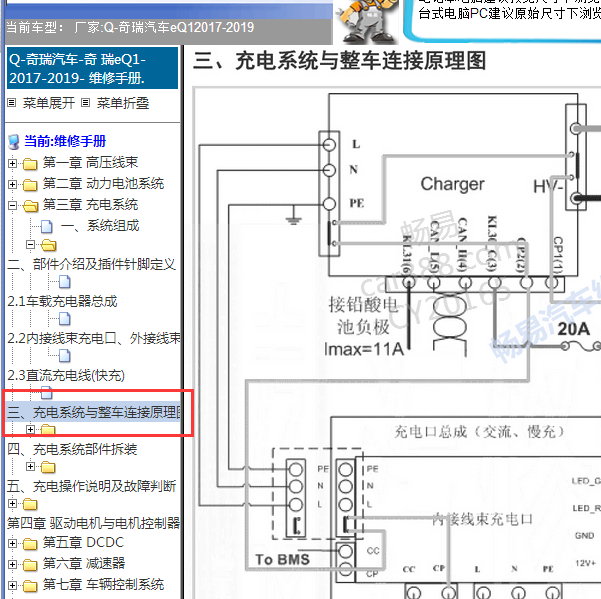This screenshot has height=599, width=601.
Task: Click the page icon of 一、系统组成
Action: pyautogui.click(x=47, y=226)
